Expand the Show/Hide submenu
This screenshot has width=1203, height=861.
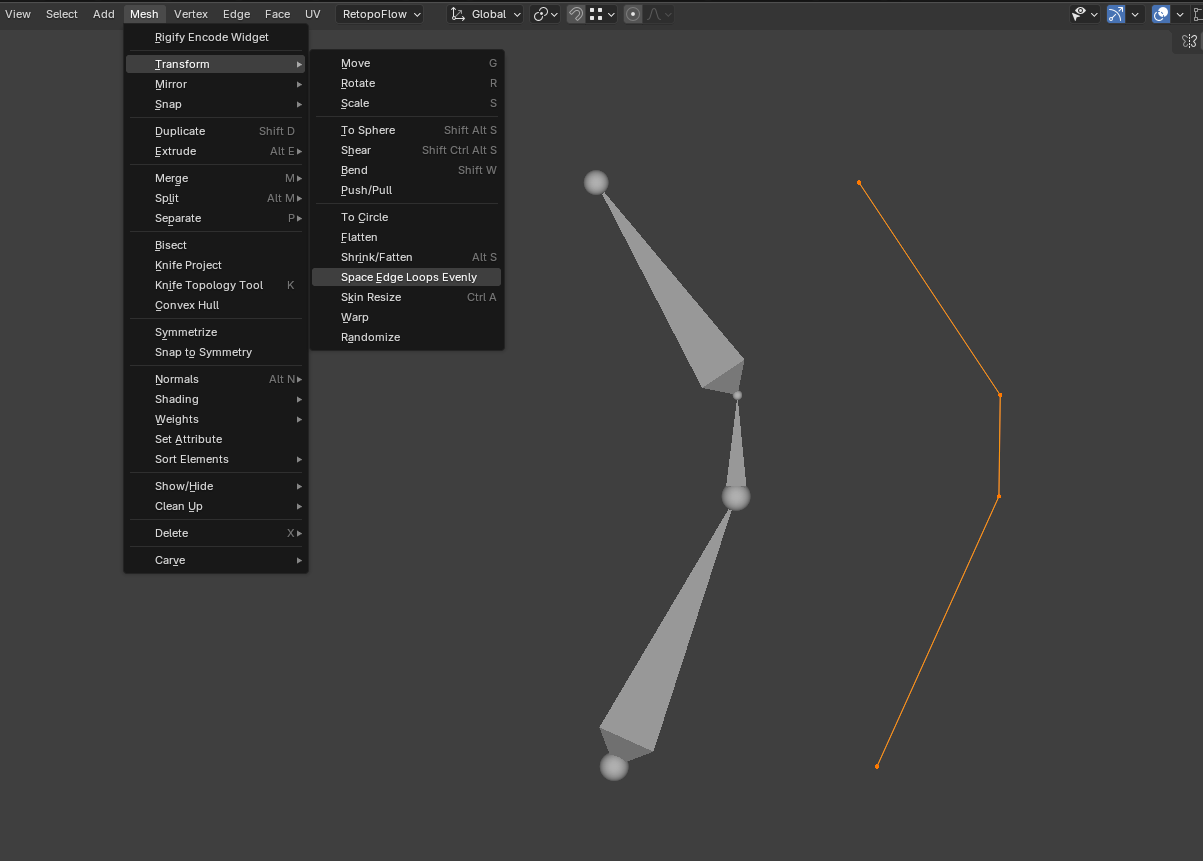pos(215,486)
